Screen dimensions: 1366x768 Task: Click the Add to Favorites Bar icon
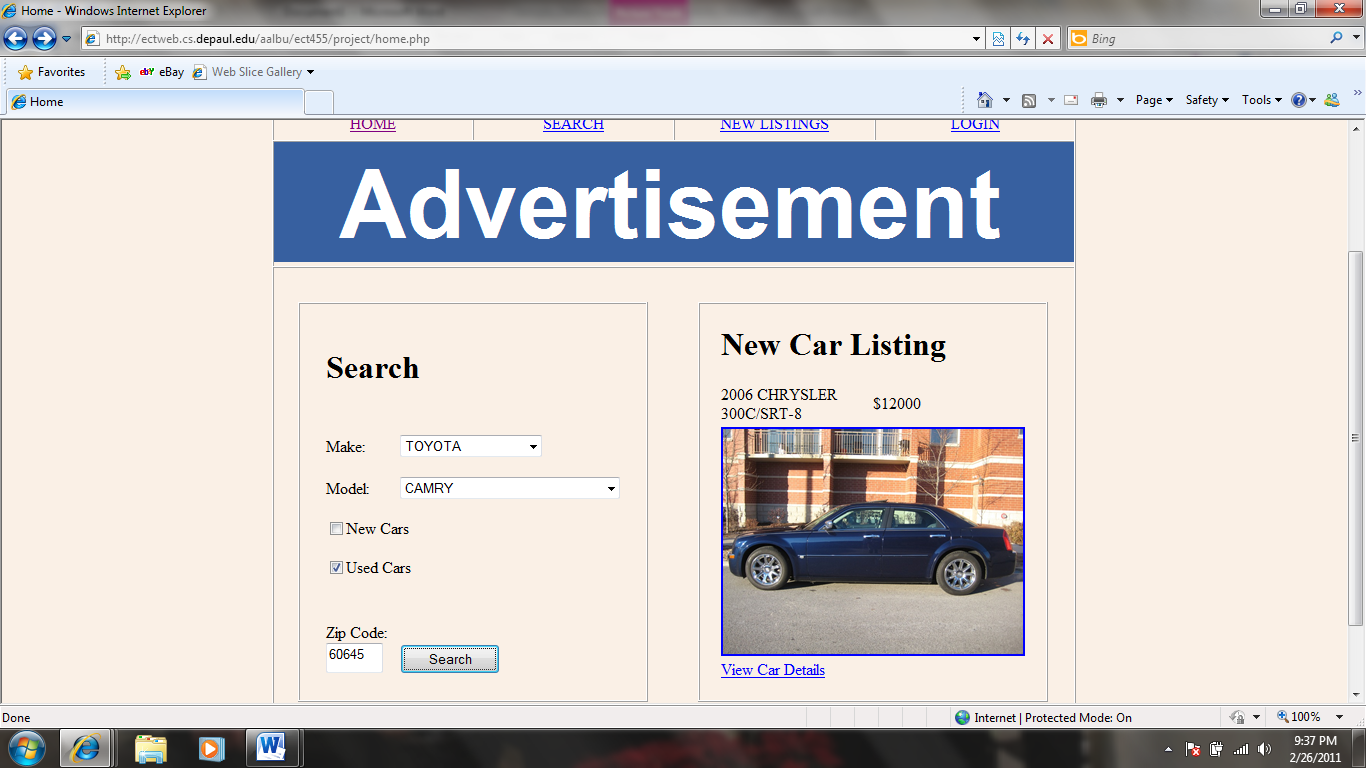coord(123,72)
